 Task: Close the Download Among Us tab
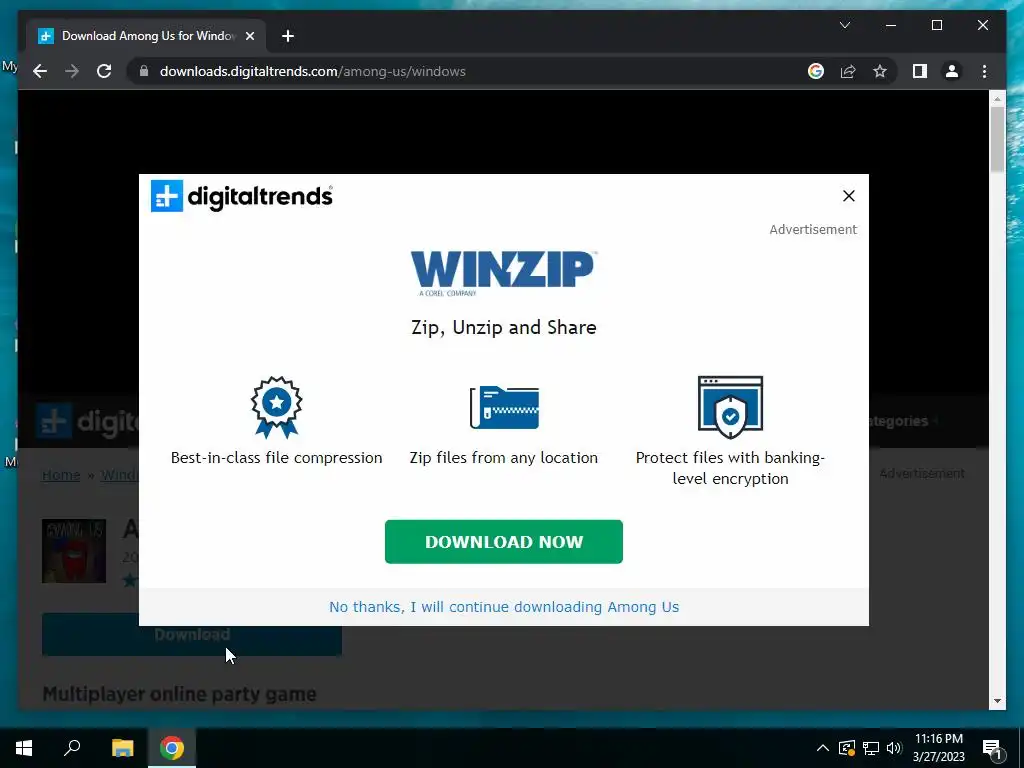[x=249, y=36]
